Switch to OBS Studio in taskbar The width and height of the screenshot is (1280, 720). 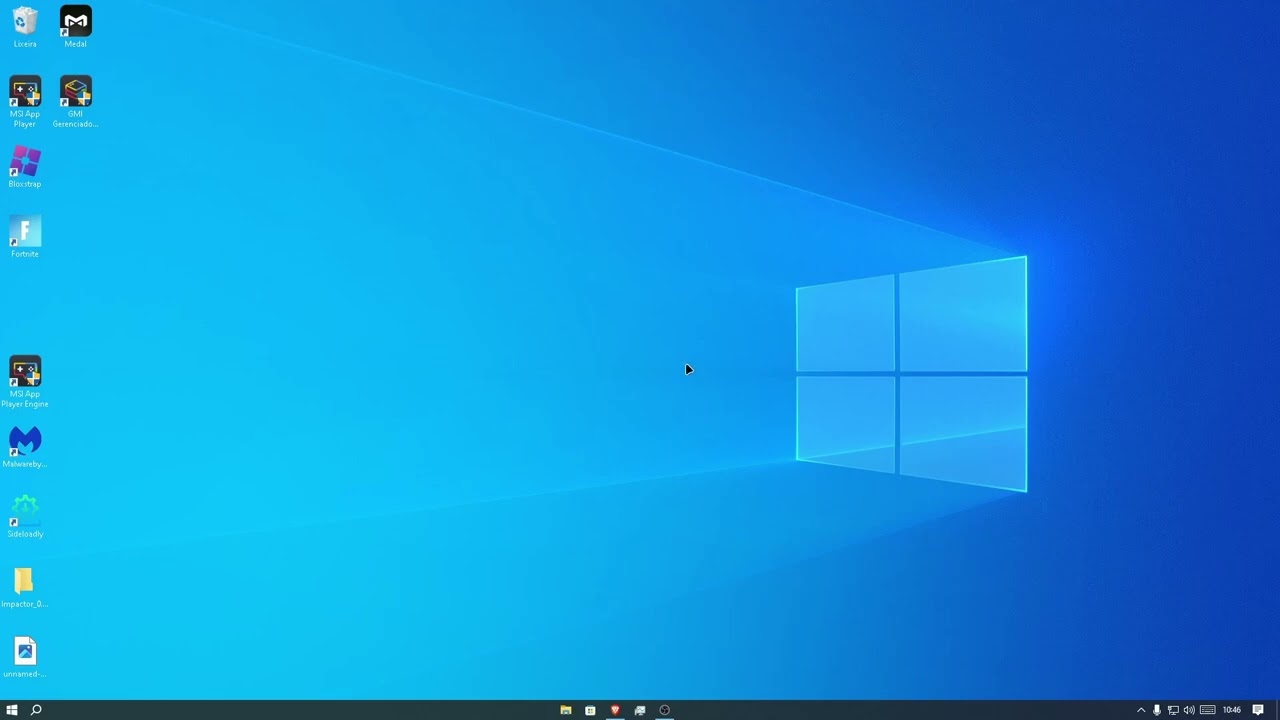(x=664, y=710)
